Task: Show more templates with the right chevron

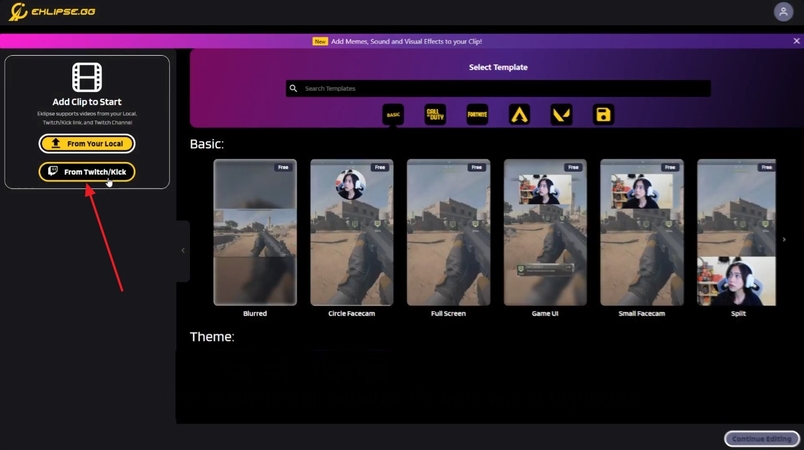Action: click(x=784, y=239)
